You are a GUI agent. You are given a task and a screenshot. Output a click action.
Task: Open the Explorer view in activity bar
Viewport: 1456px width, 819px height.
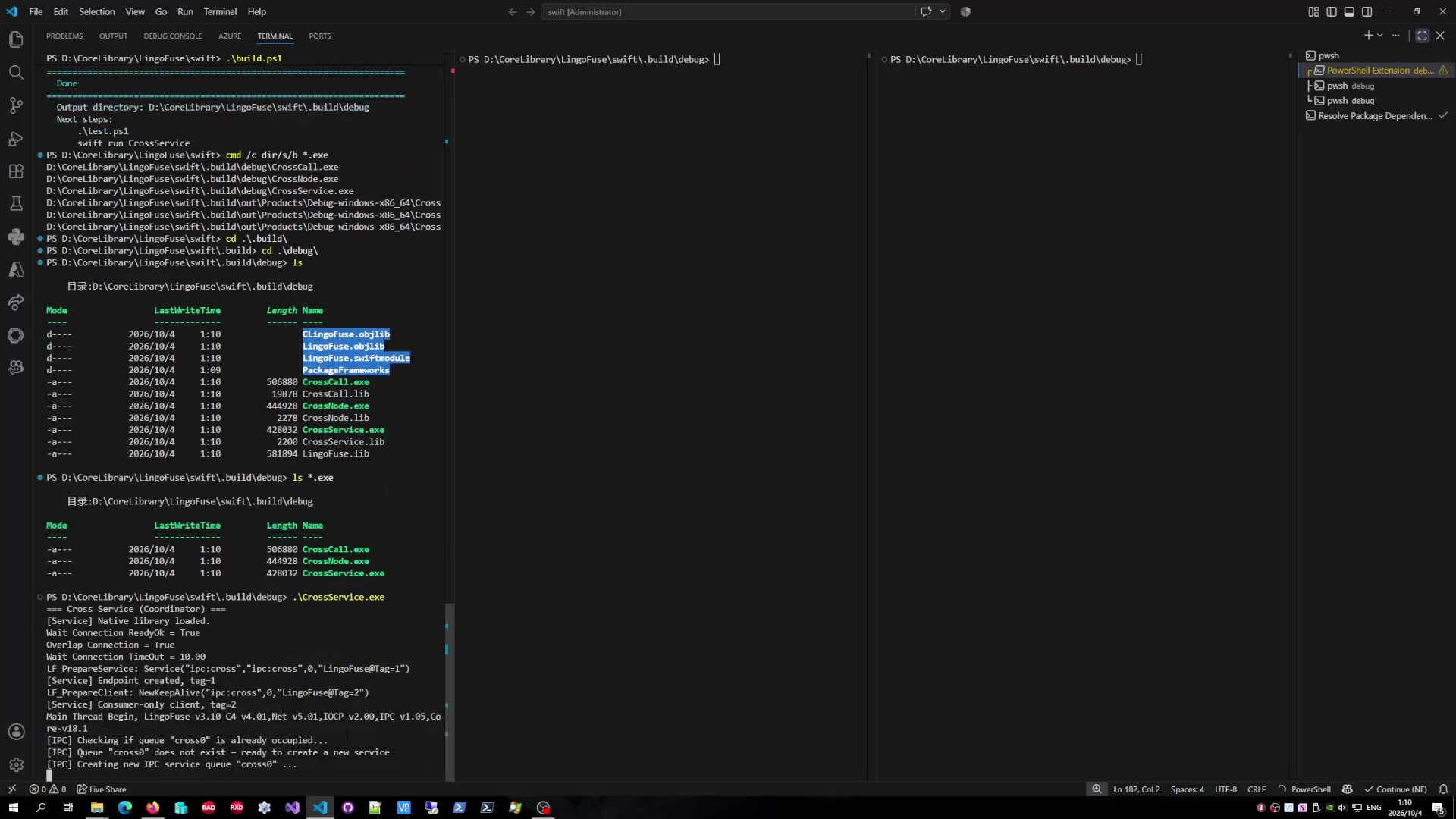(x=16, y=39)
